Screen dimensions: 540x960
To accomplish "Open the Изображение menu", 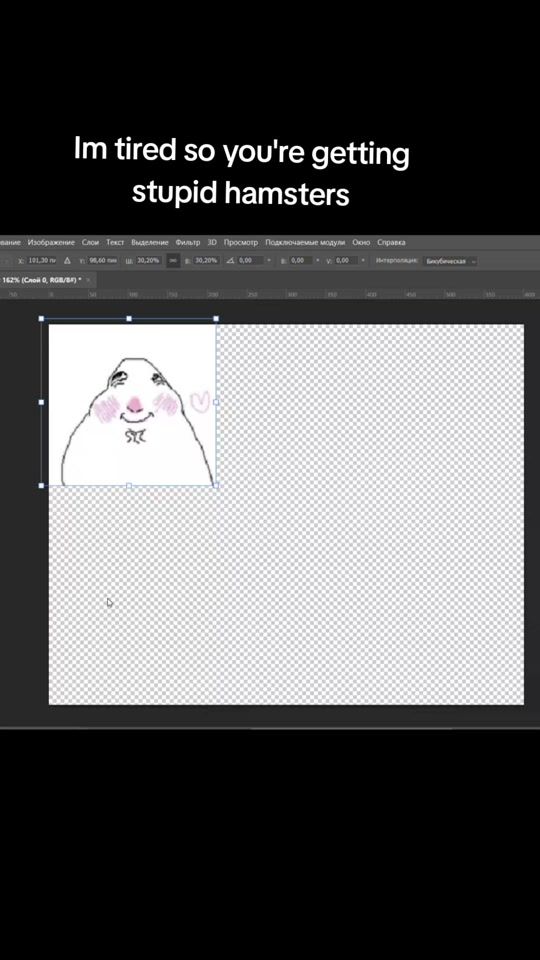I will pyautogui.click(x=51, y=242).
